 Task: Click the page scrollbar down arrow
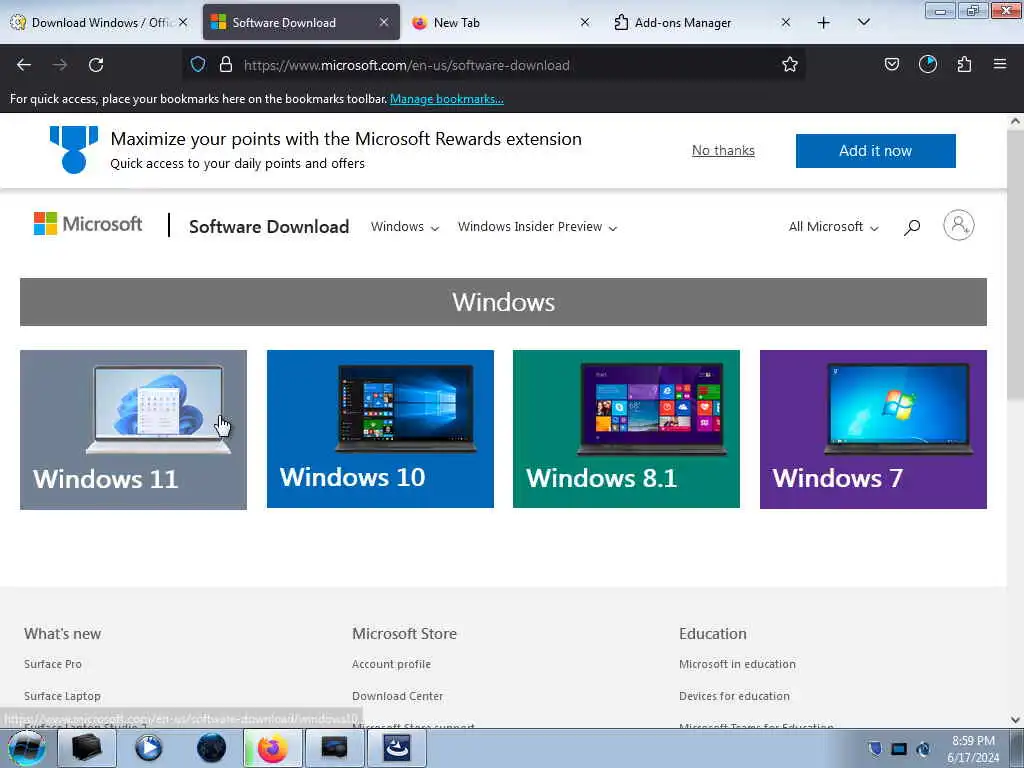[x=1015, y=720]
